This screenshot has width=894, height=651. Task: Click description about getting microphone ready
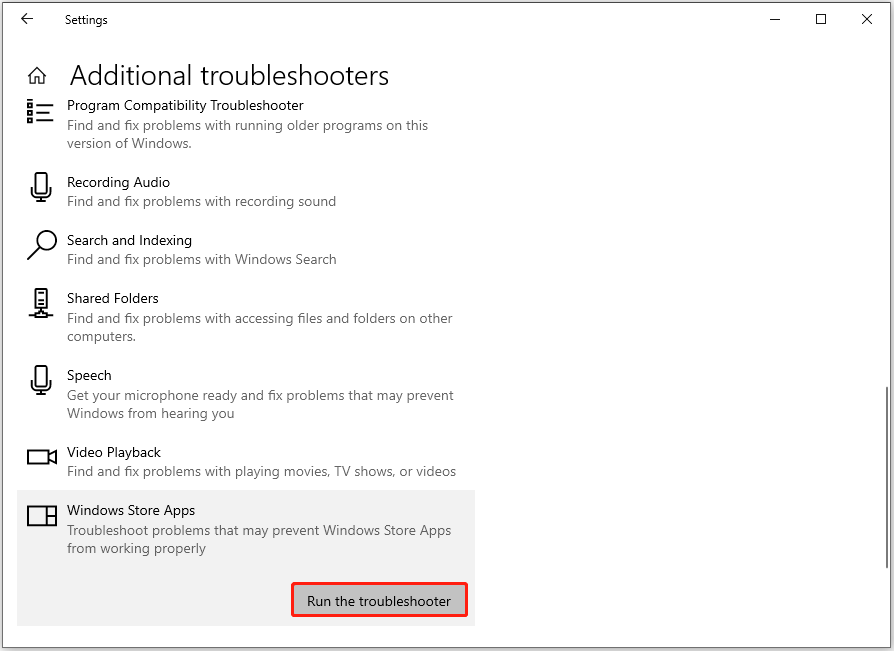pos(260,404)
